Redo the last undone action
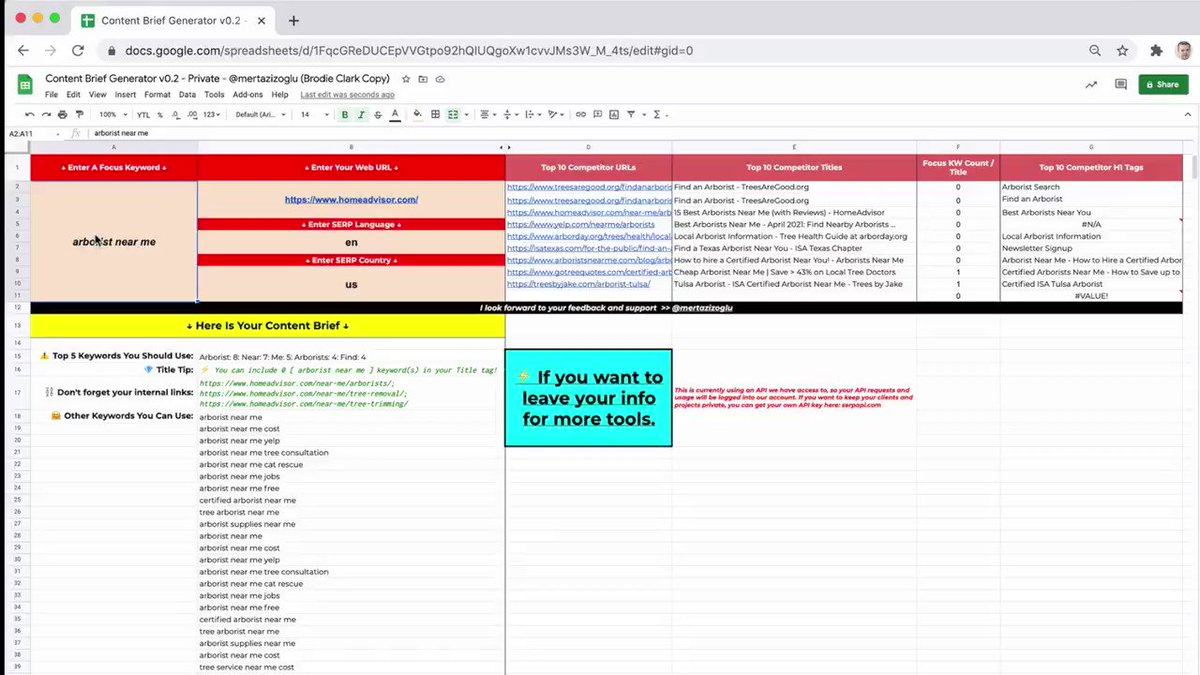The height and width of the screenshot is (675, 1200). click(46, 115)
